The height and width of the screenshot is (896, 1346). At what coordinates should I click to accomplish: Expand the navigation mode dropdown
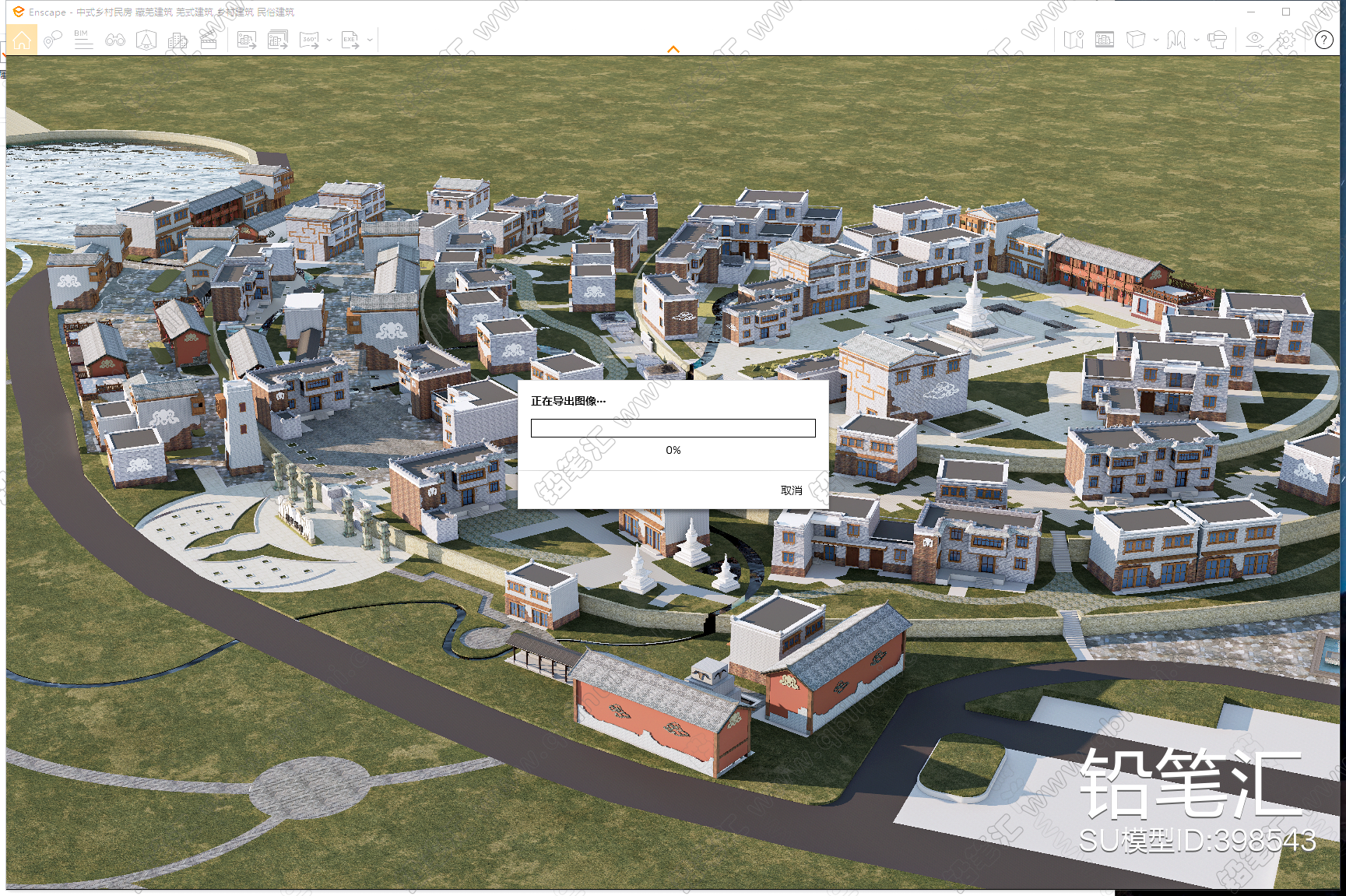[1197, 40]
